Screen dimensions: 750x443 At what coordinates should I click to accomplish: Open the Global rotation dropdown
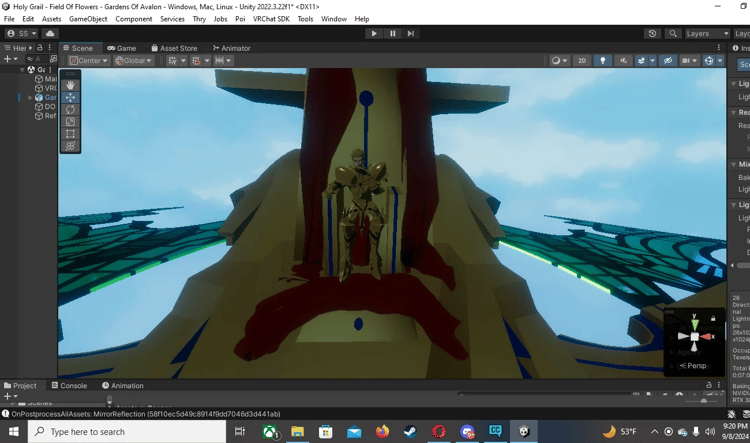tap(133, 61)
